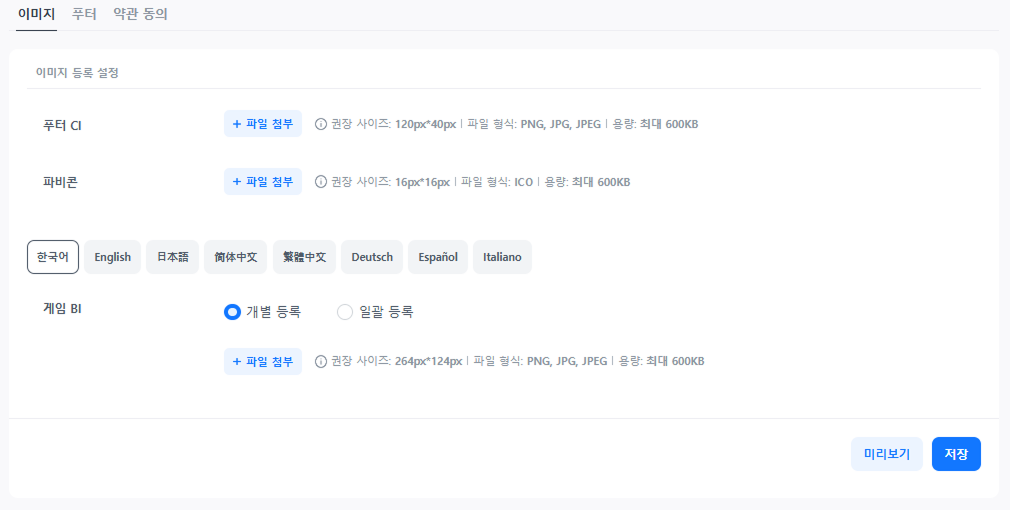Select the 일괄 등록 radio option
1010x510 pixels.
click(x=345, y=312)
